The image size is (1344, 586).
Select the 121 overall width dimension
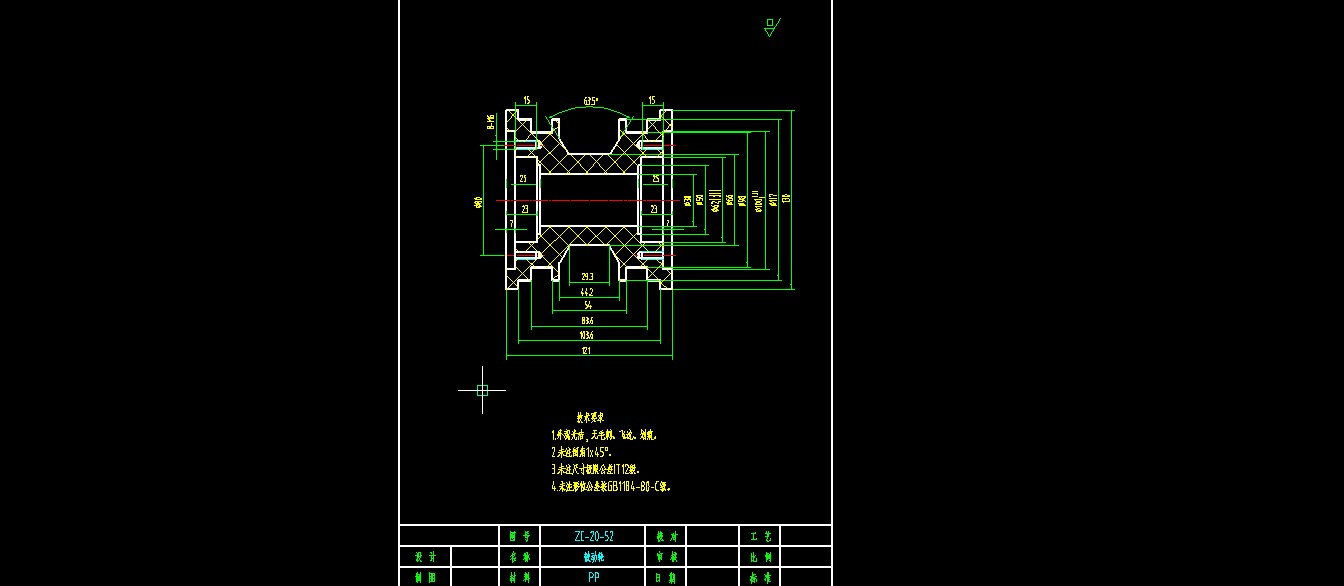(588, 351)
